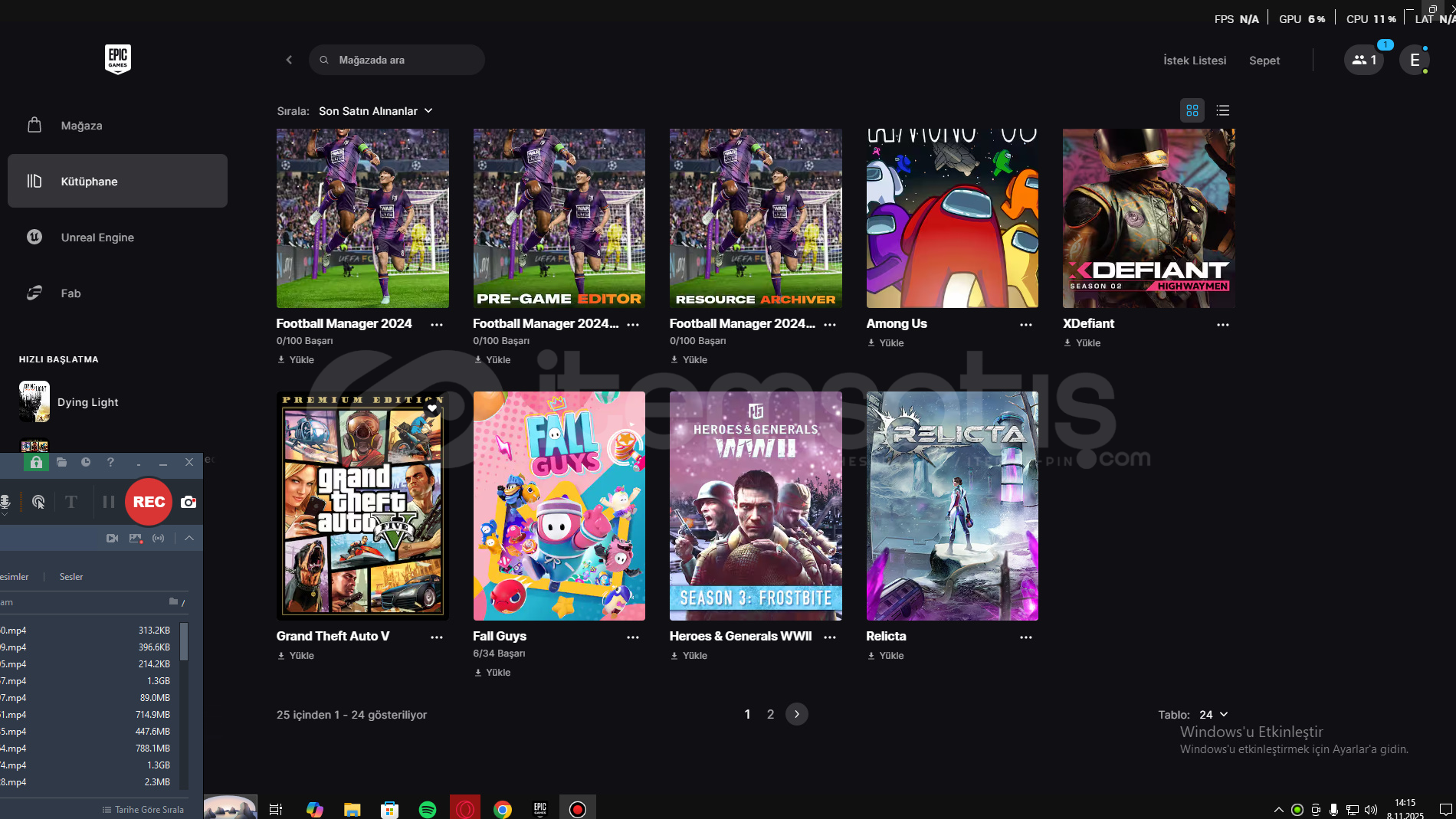Viewport: 1456px width, 819px height.
Task: Switch to list view layout
Action: point(1222,110)
